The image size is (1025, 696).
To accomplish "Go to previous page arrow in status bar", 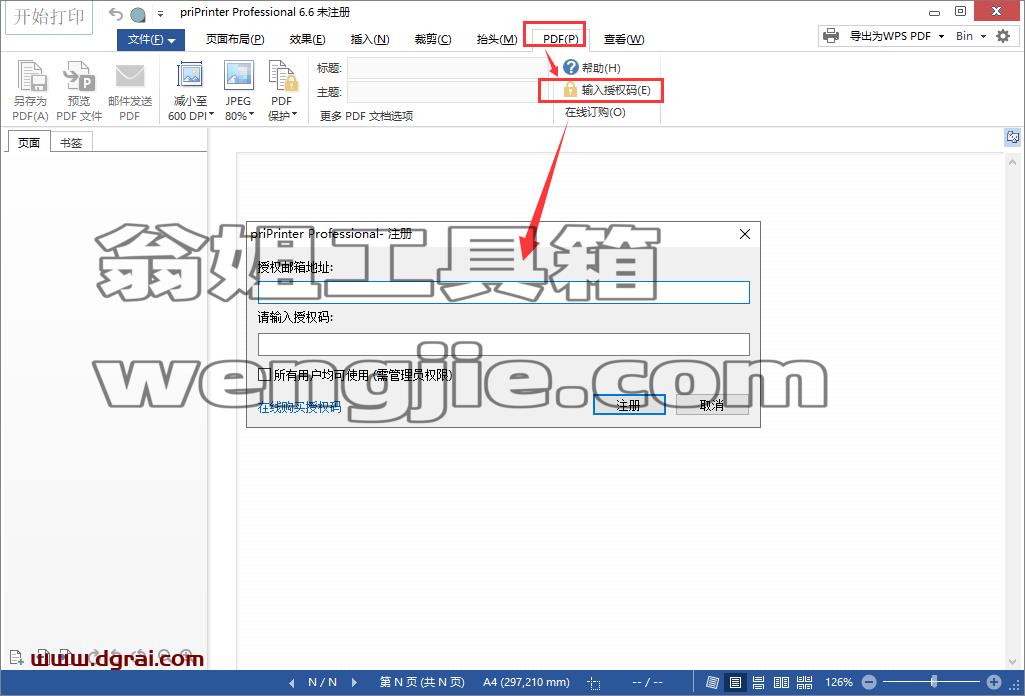I will pos(292,682).
